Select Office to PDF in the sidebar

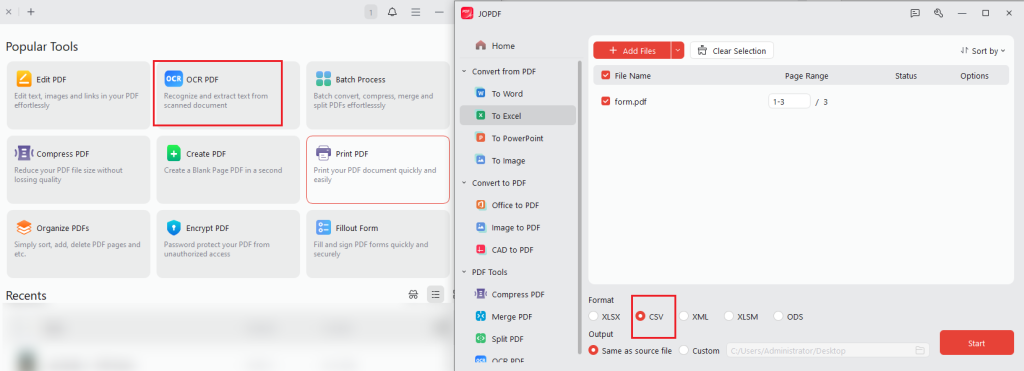click(518, 205)
